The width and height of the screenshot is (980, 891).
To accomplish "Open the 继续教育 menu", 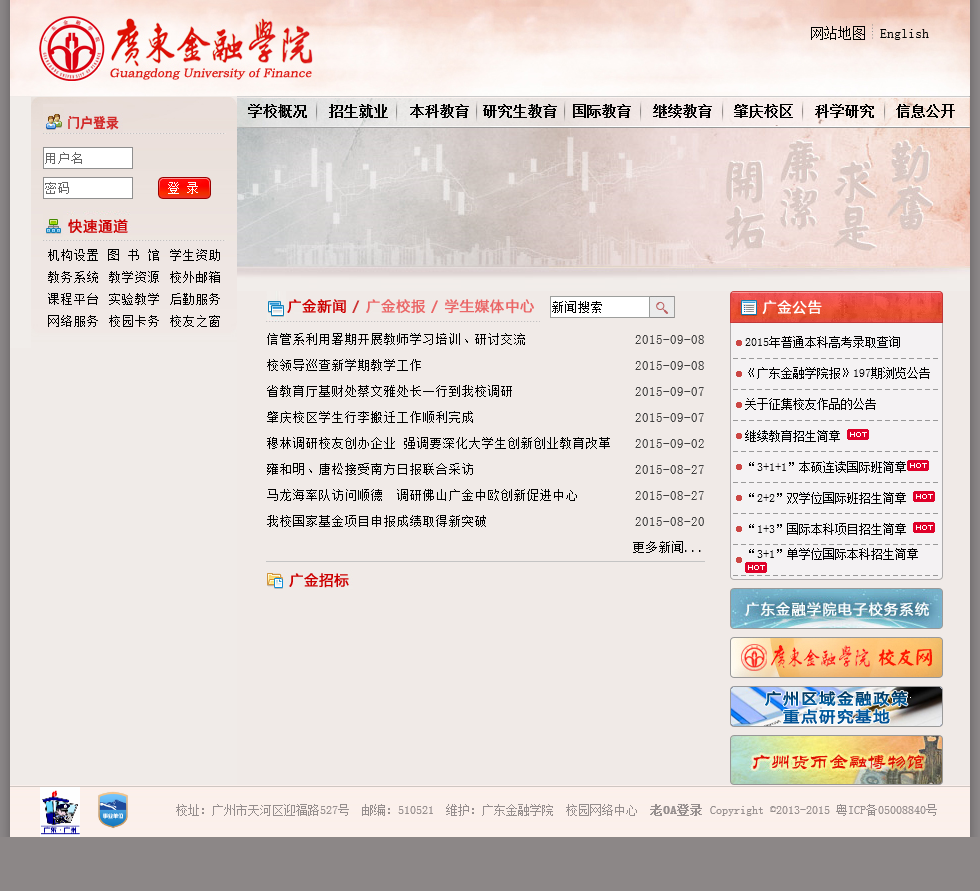I will pyautogui.click(x=682, y=112).
